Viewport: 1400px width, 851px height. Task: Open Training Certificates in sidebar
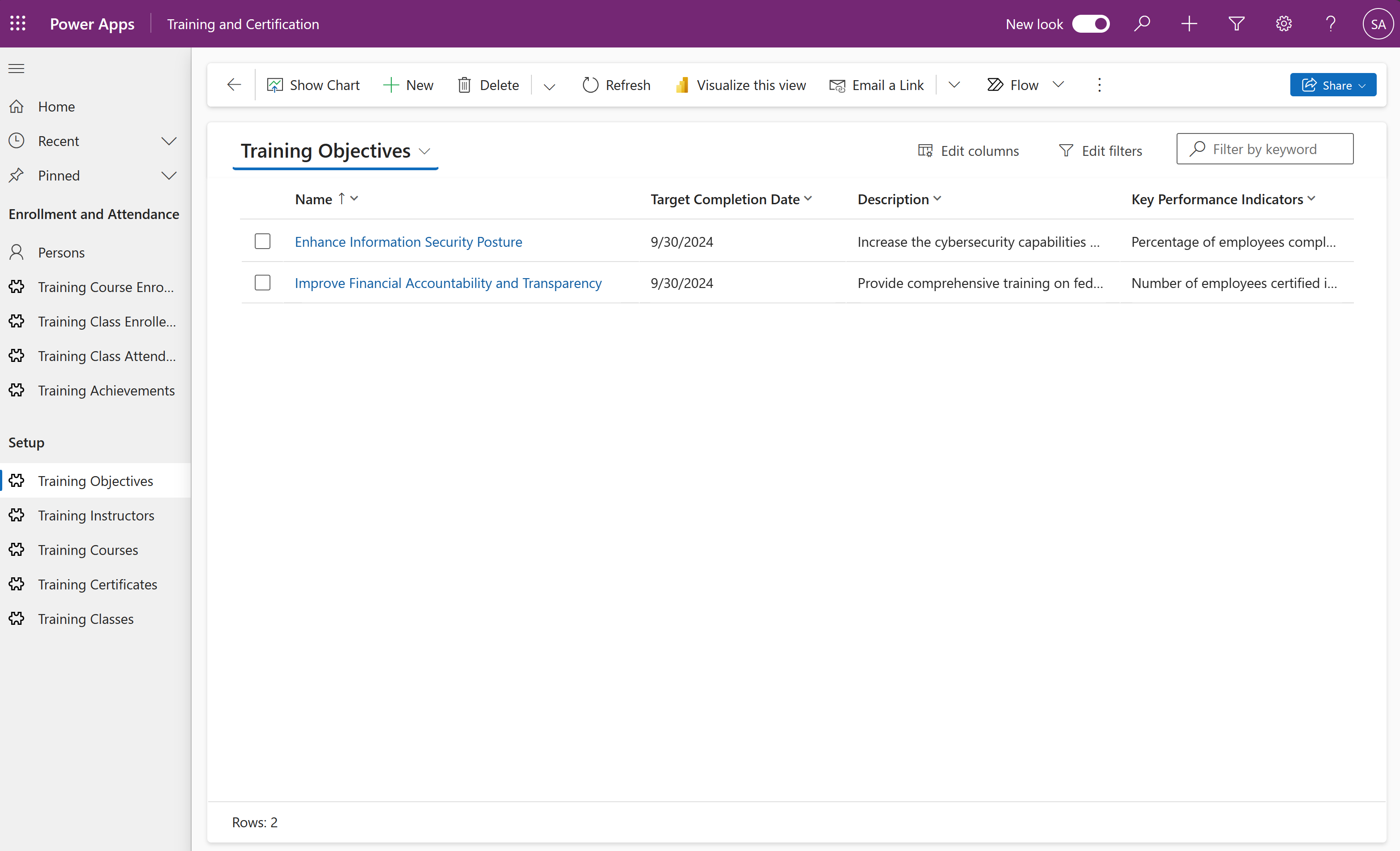95,585
